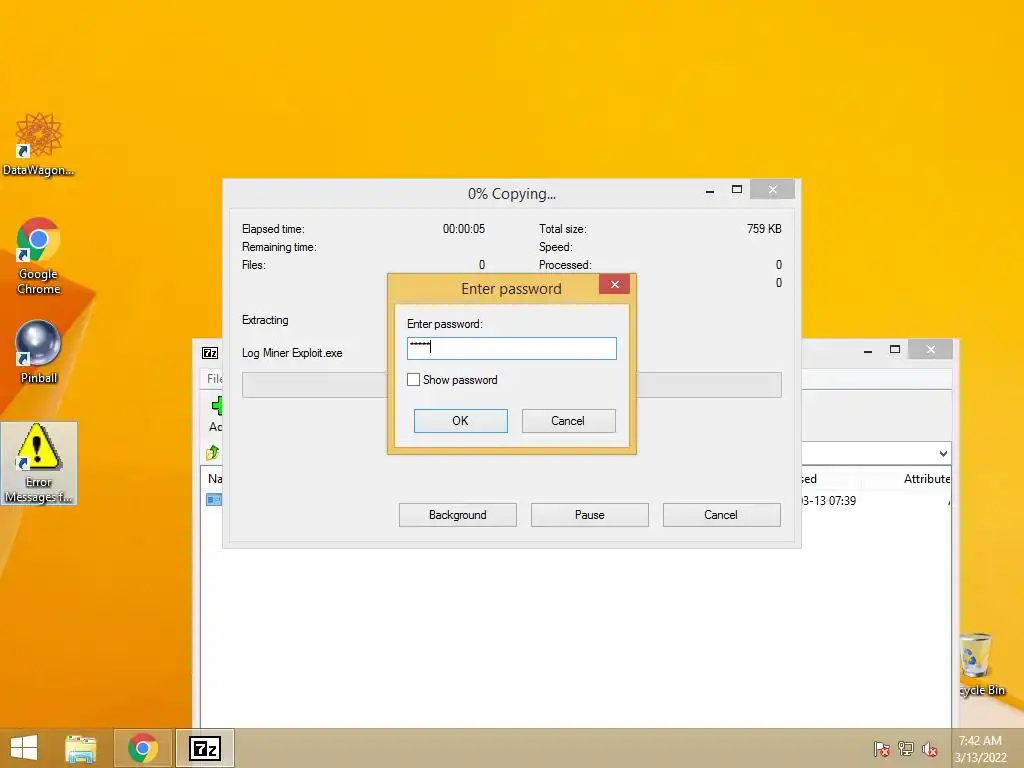Focus the Enter password input field
The height and width of the screenshot is (768, 1024).
pos(511,348)
